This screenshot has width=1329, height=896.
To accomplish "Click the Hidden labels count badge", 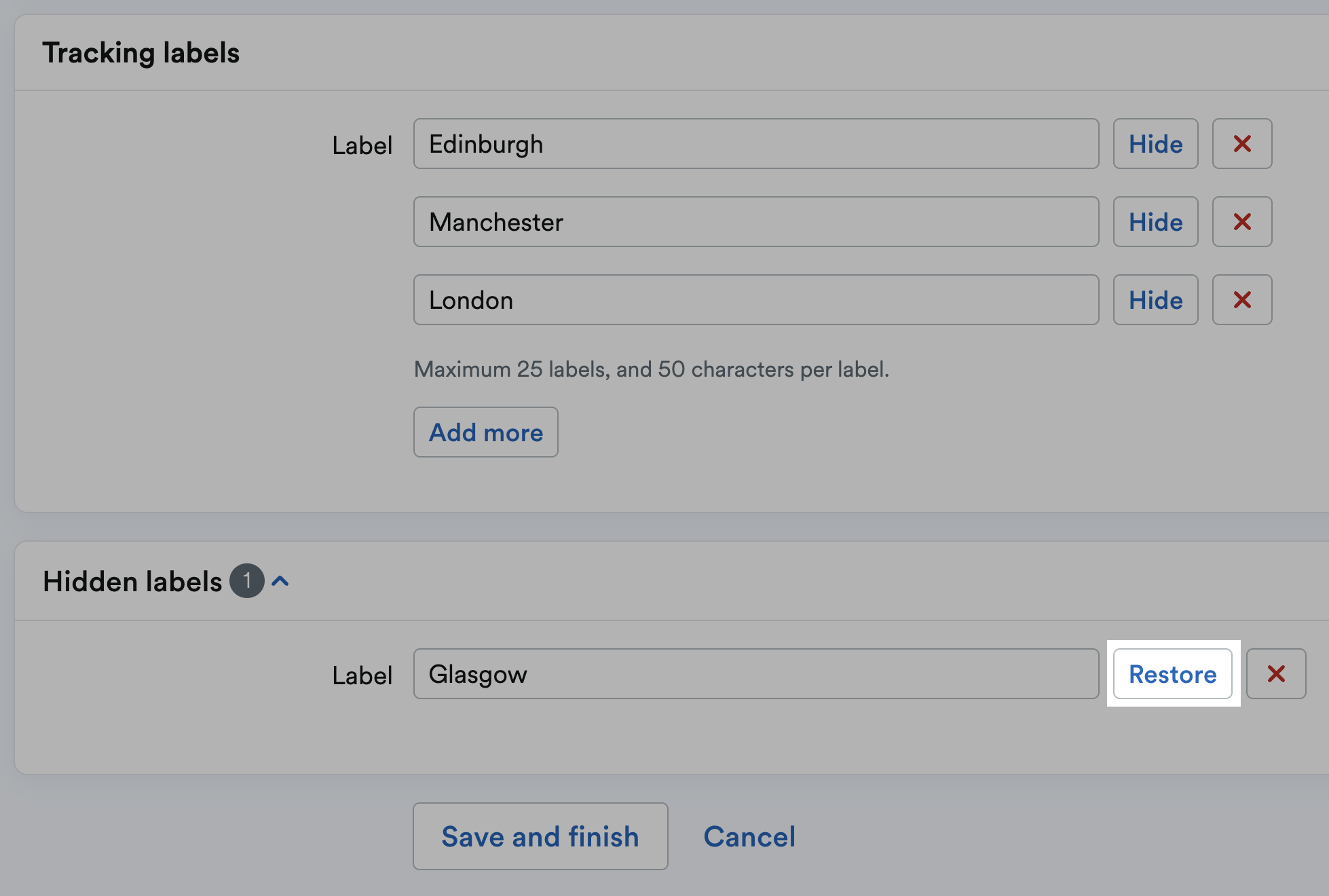I will click(x=247, y=581).
